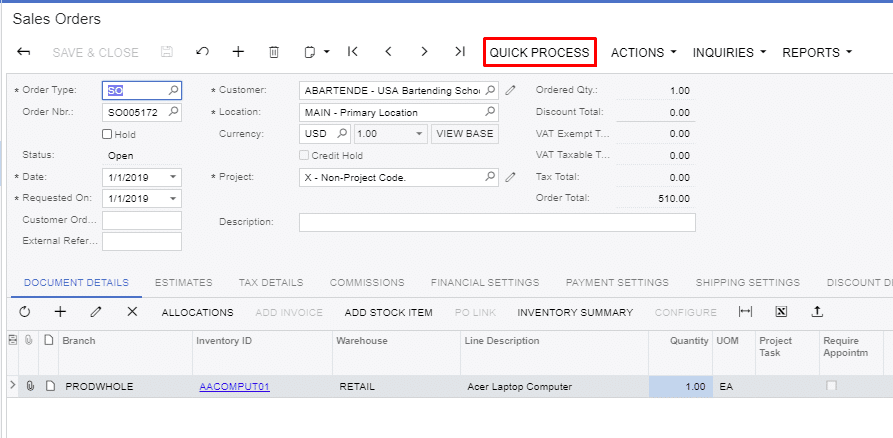Viewport: 893px width, 438px height.
Task: Click the Customer Order input field
Action: pos(142,220)
